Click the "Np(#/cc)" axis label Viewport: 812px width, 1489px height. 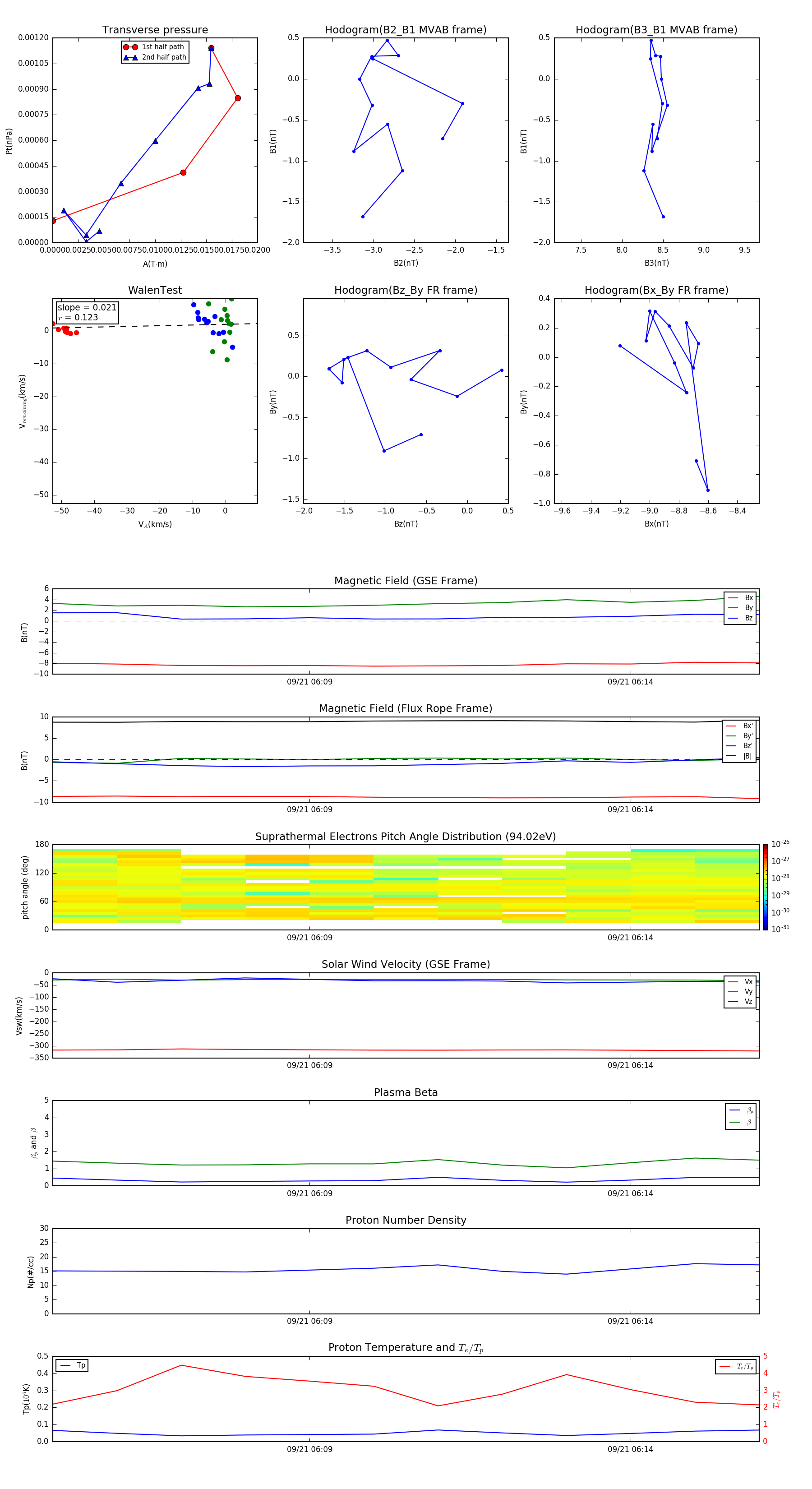pyautogui.click(x=31, y=1272)
